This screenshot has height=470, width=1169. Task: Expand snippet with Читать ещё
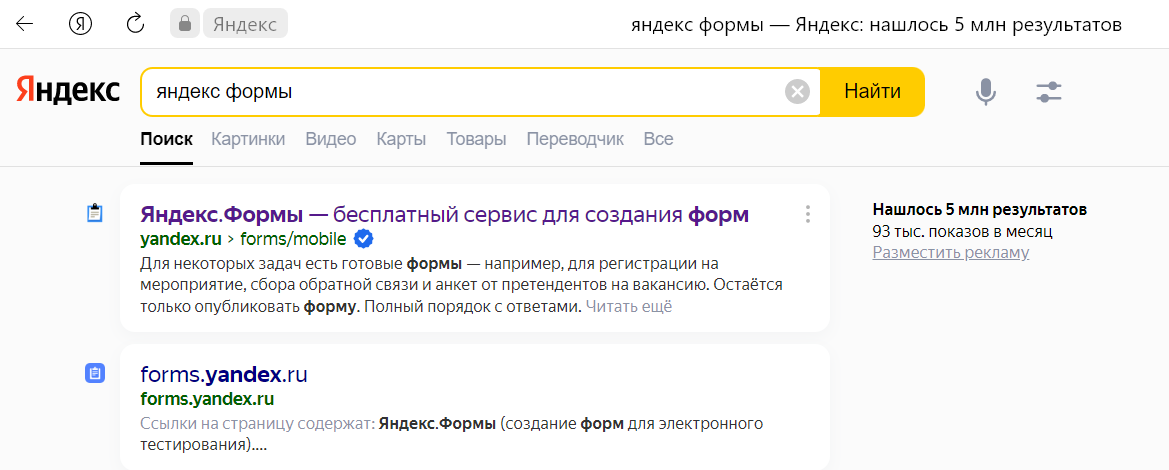(x=628, y=307)
